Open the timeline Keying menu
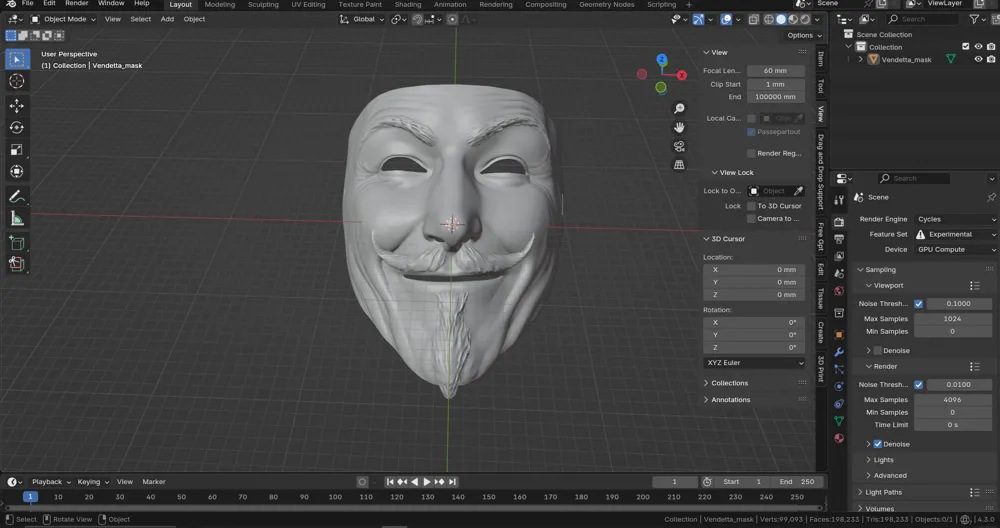 coord(92,482)
